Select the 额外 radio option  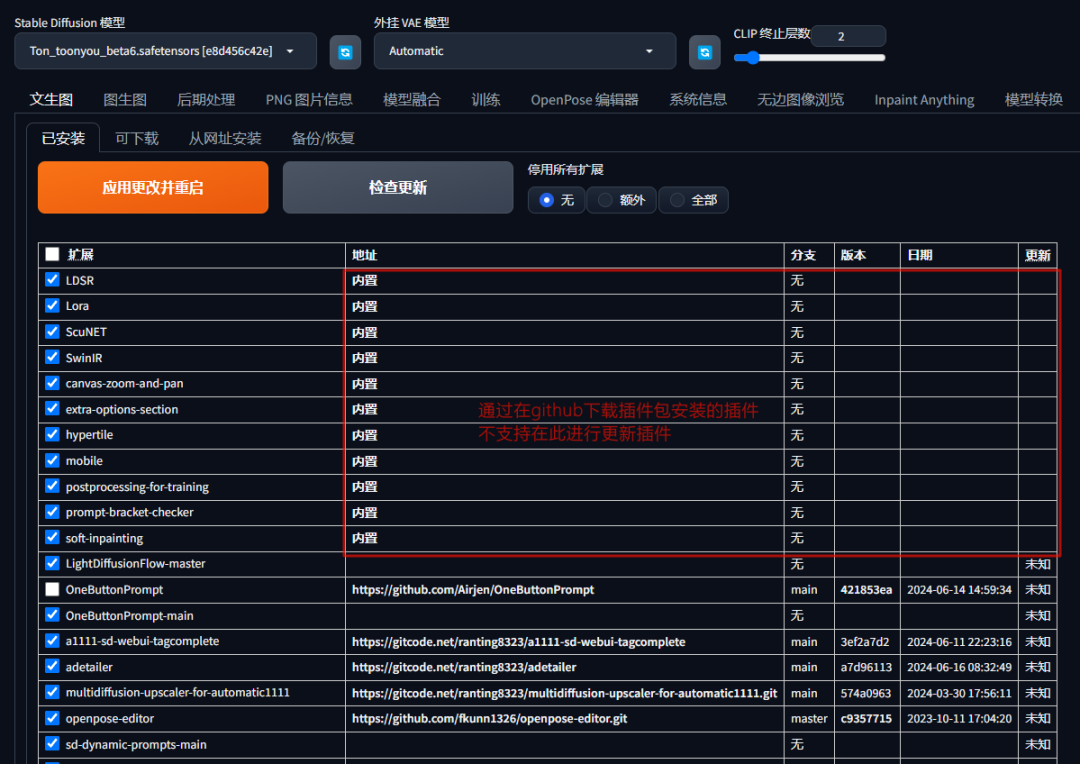pos(621,200)
